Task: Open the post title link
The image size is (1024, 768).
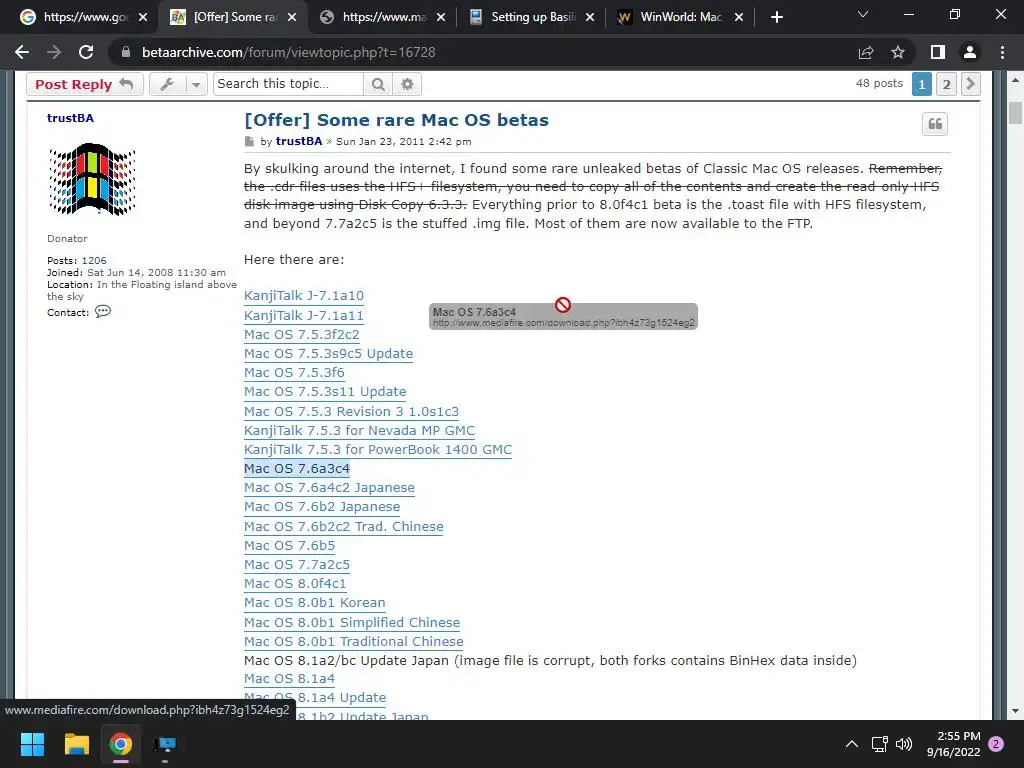Action: click(396, 120)
